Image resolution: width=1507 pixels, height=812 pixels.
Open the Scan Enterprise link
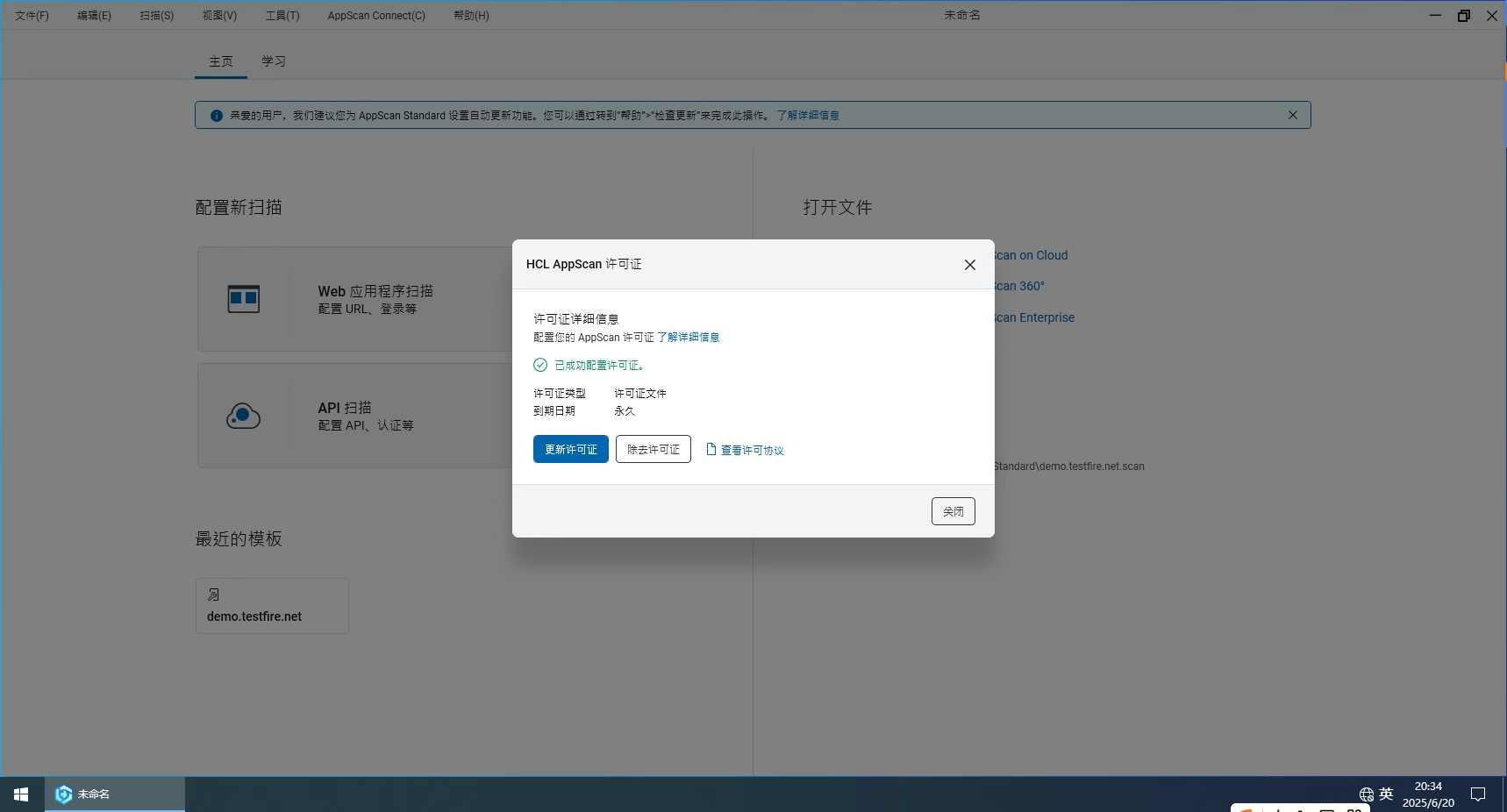1034,317
